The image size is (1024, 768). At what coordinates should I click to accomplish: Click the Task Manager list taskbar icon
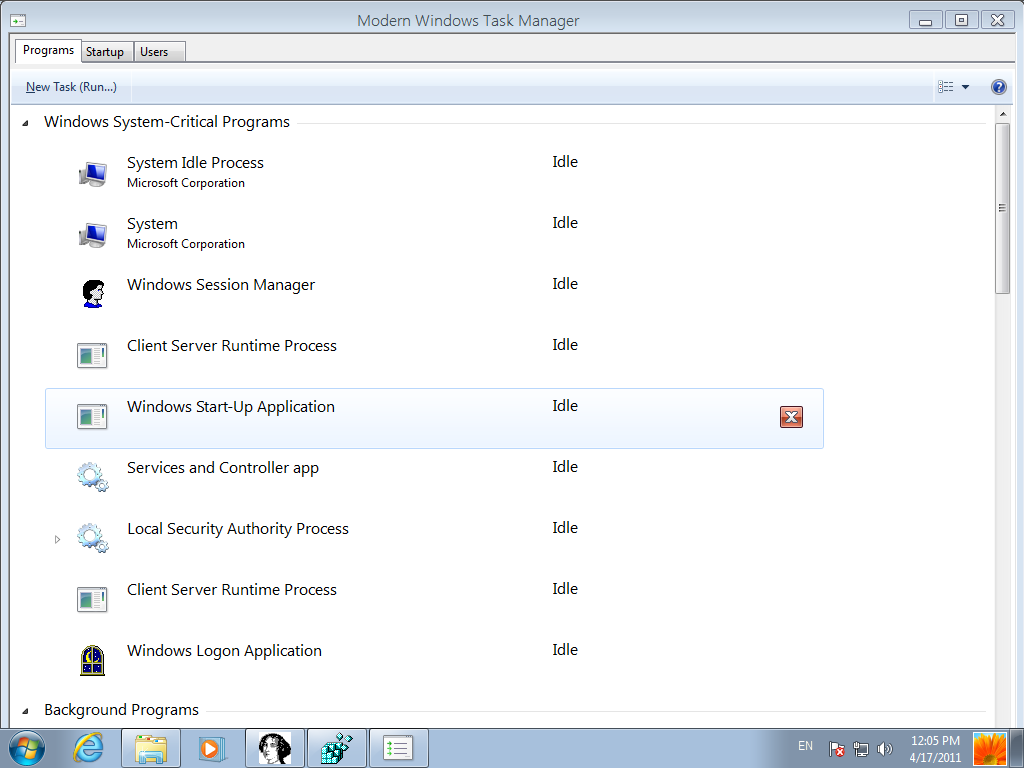point(398,748)
